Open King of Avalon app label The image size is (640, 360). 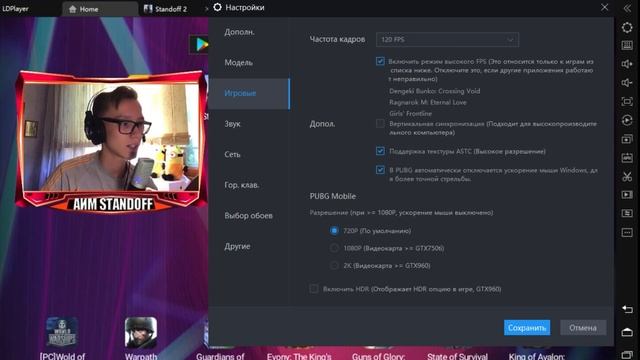point(537,356)
